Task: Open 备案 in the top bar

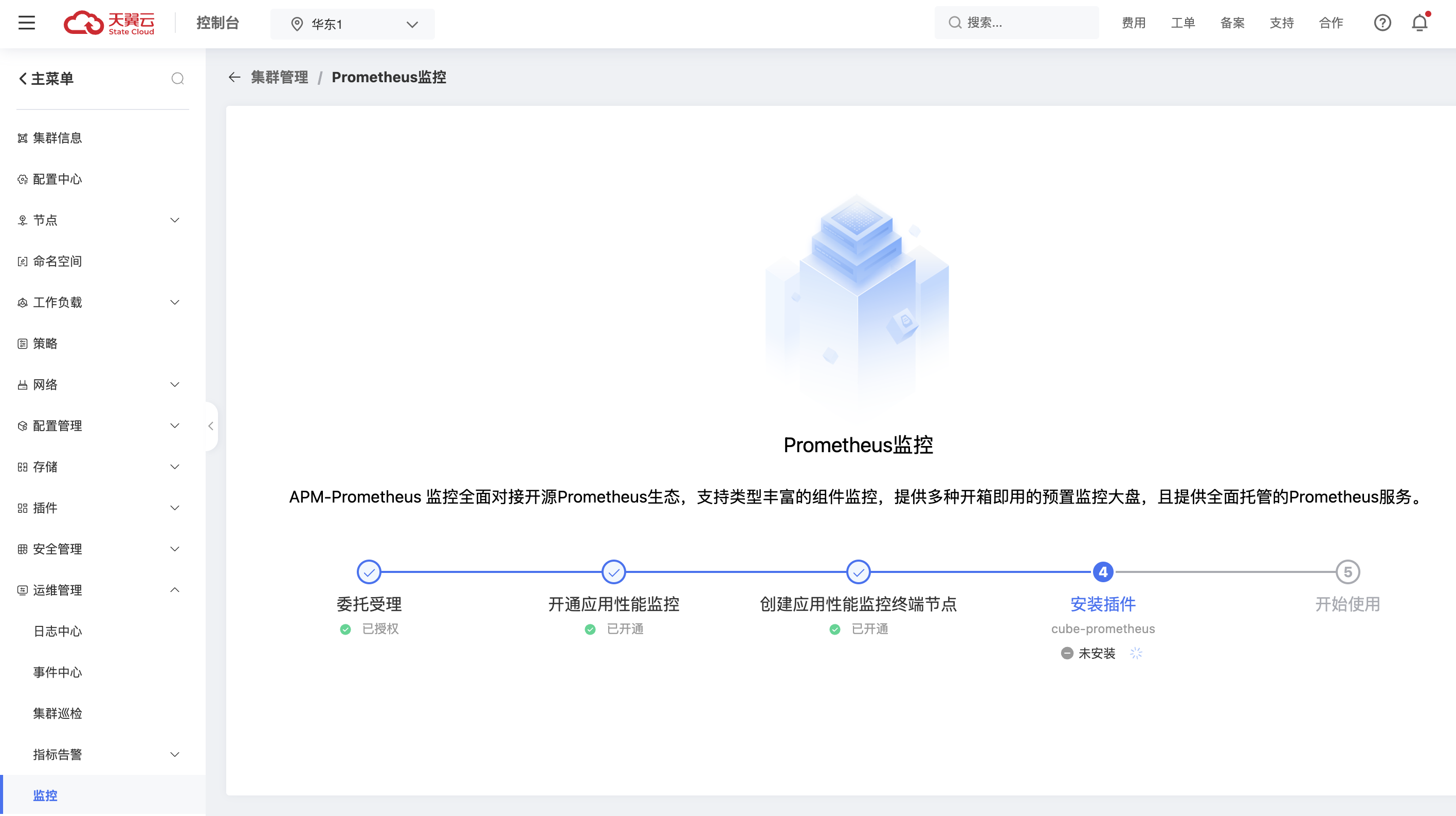Action: pos(1232,23)
